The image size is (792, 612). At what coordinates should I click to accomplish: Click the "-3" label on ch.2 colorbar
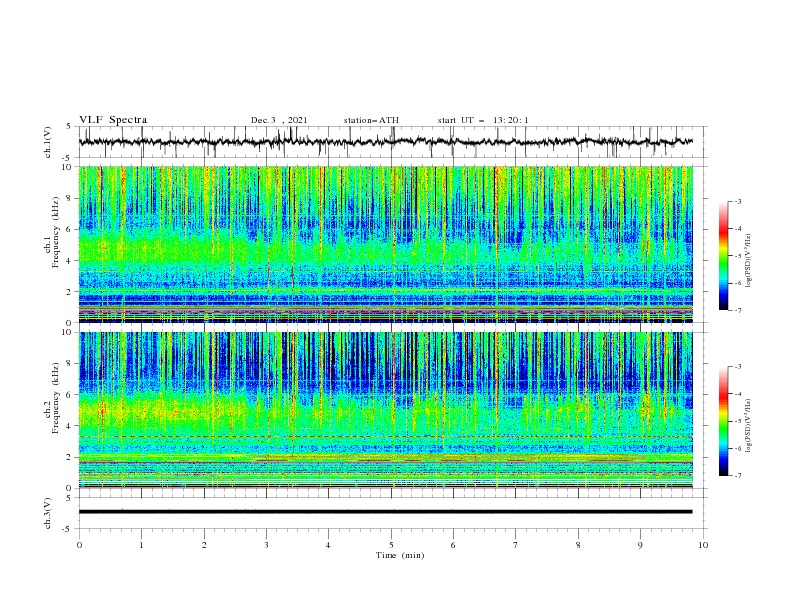coord(737,367)
